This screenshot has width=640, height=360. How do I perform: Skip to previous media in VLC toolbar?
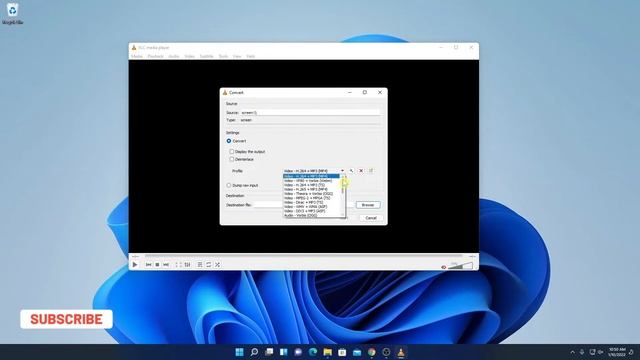click(x=148, y=265)
